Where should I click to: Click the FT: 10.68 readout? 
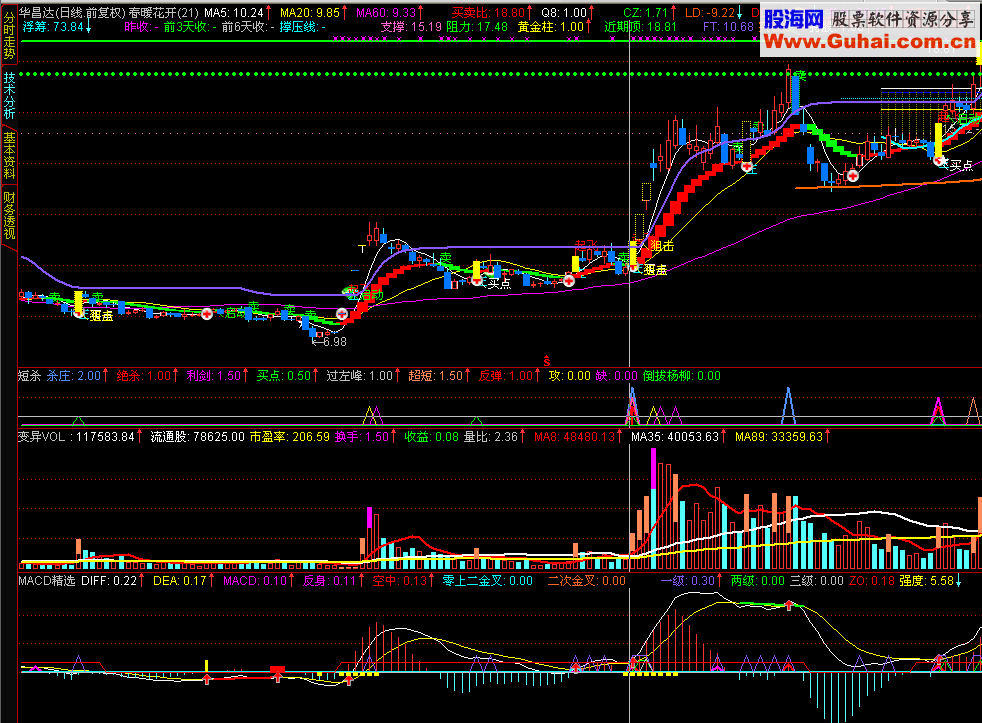point(728,27)
